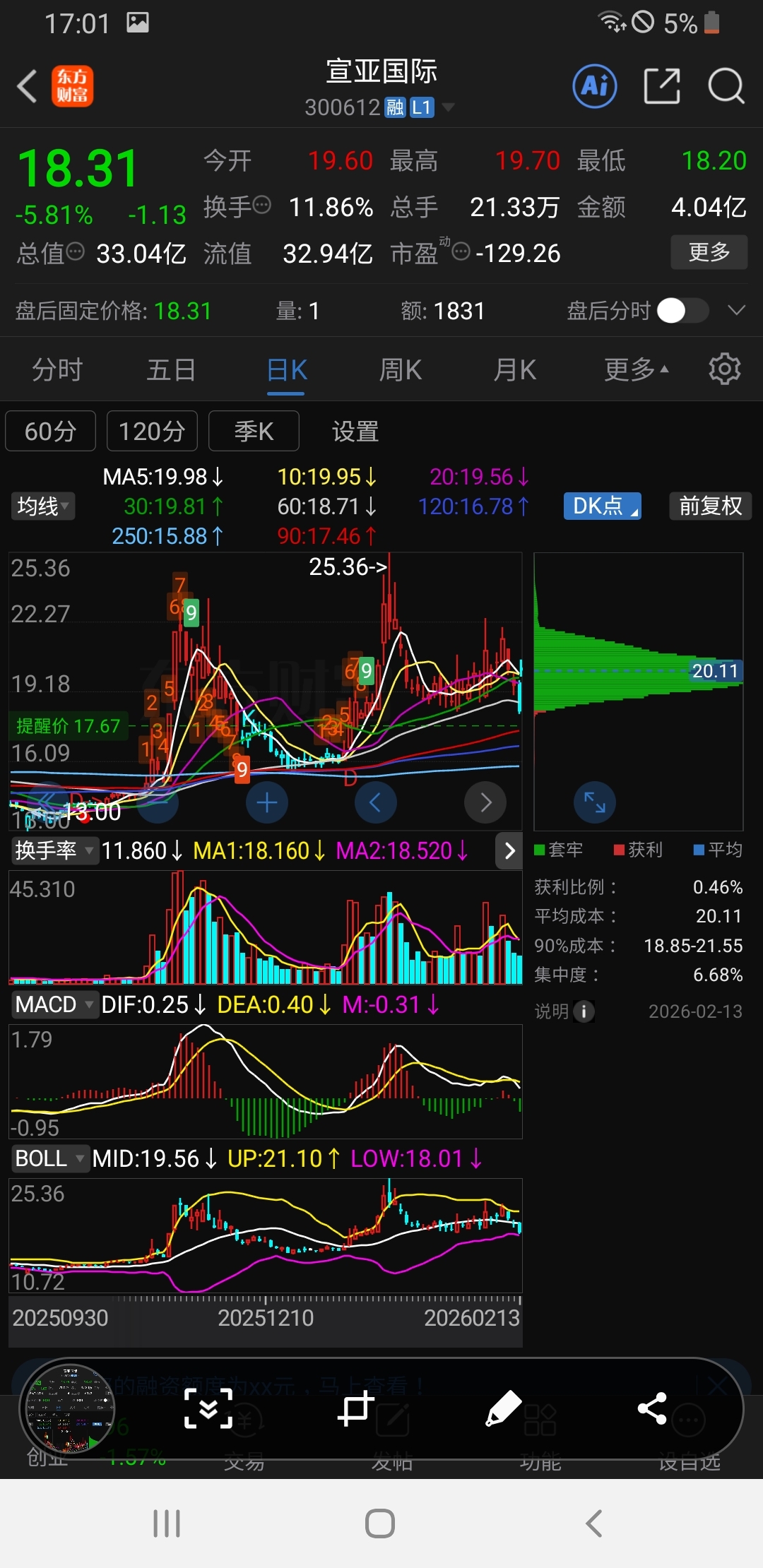Viewport: 763px width, 1568px height.
Task: Open Android recent apps button
Action: (x=167, y=1524)
